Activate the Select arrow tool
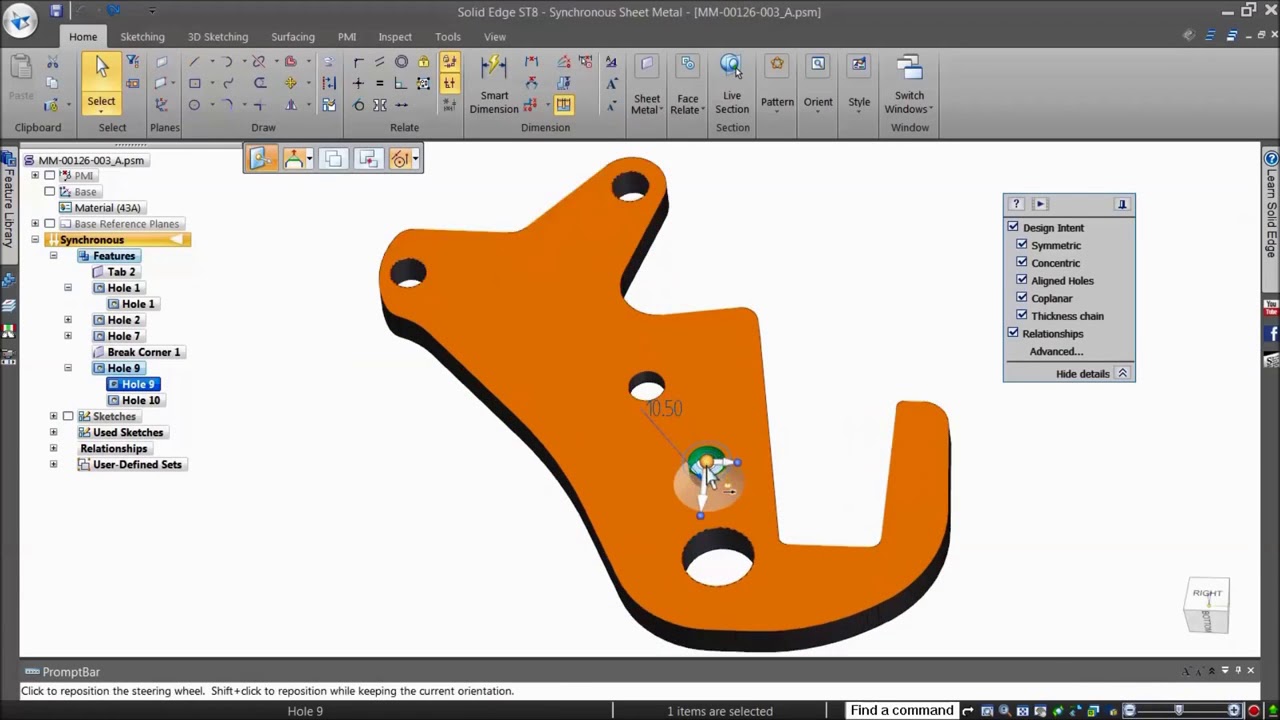The image size is (1280, 720). pos(101,82)
